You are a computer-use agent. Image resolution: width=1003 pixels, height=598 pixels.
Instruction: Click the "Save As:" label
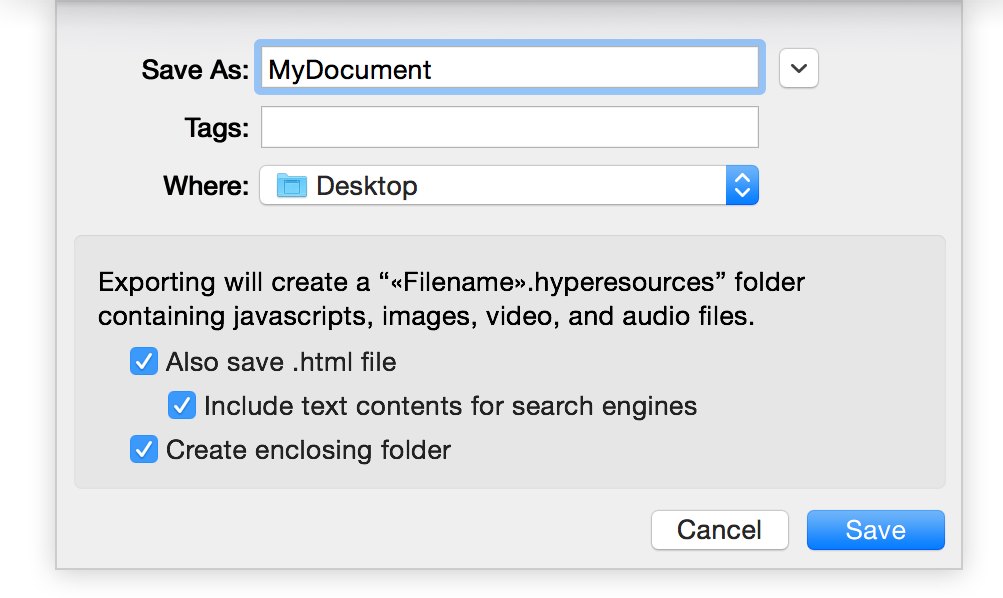pyautogui.click(x=195, y=69)
